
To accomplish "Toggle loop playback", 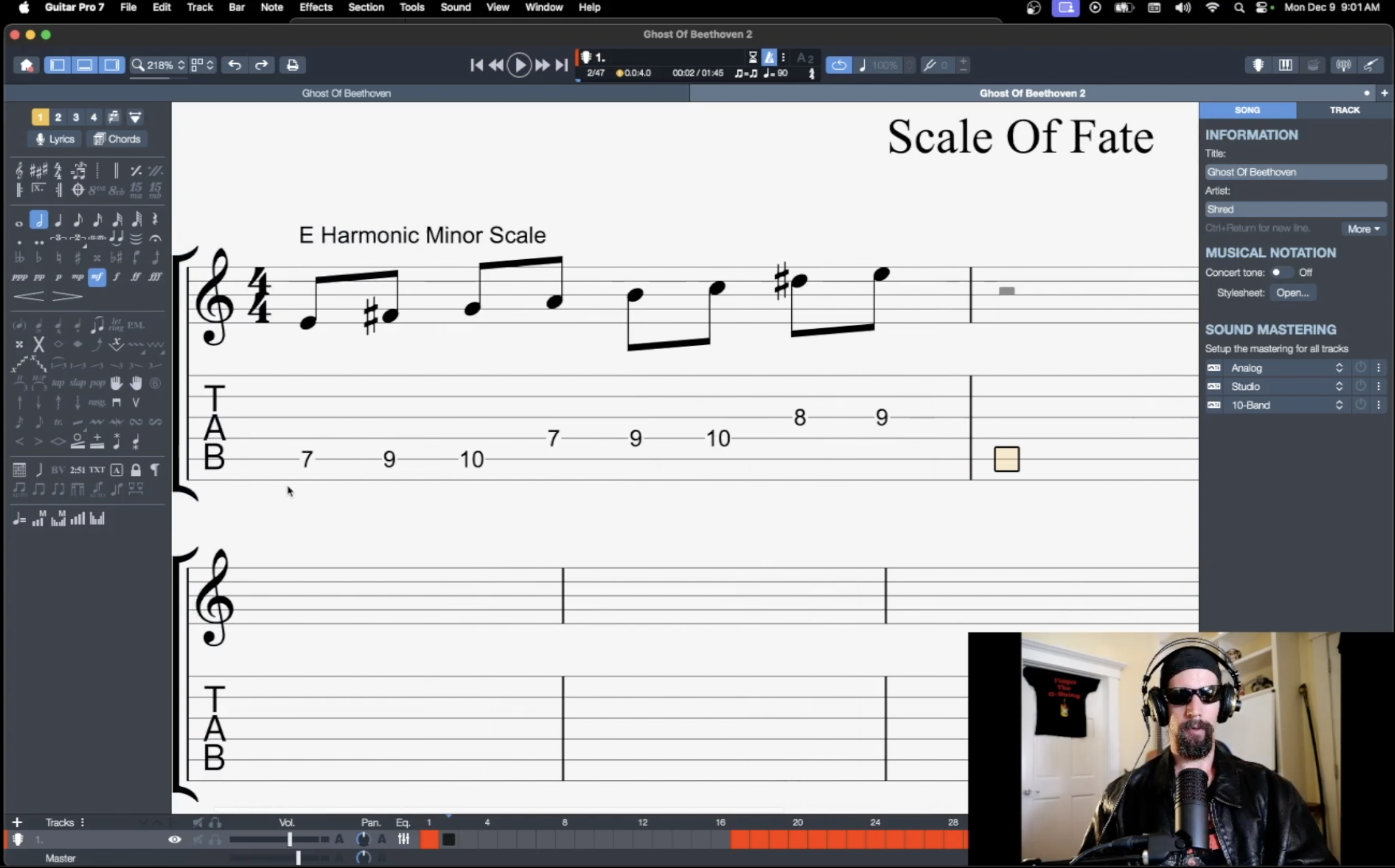I will click(838, 65).
